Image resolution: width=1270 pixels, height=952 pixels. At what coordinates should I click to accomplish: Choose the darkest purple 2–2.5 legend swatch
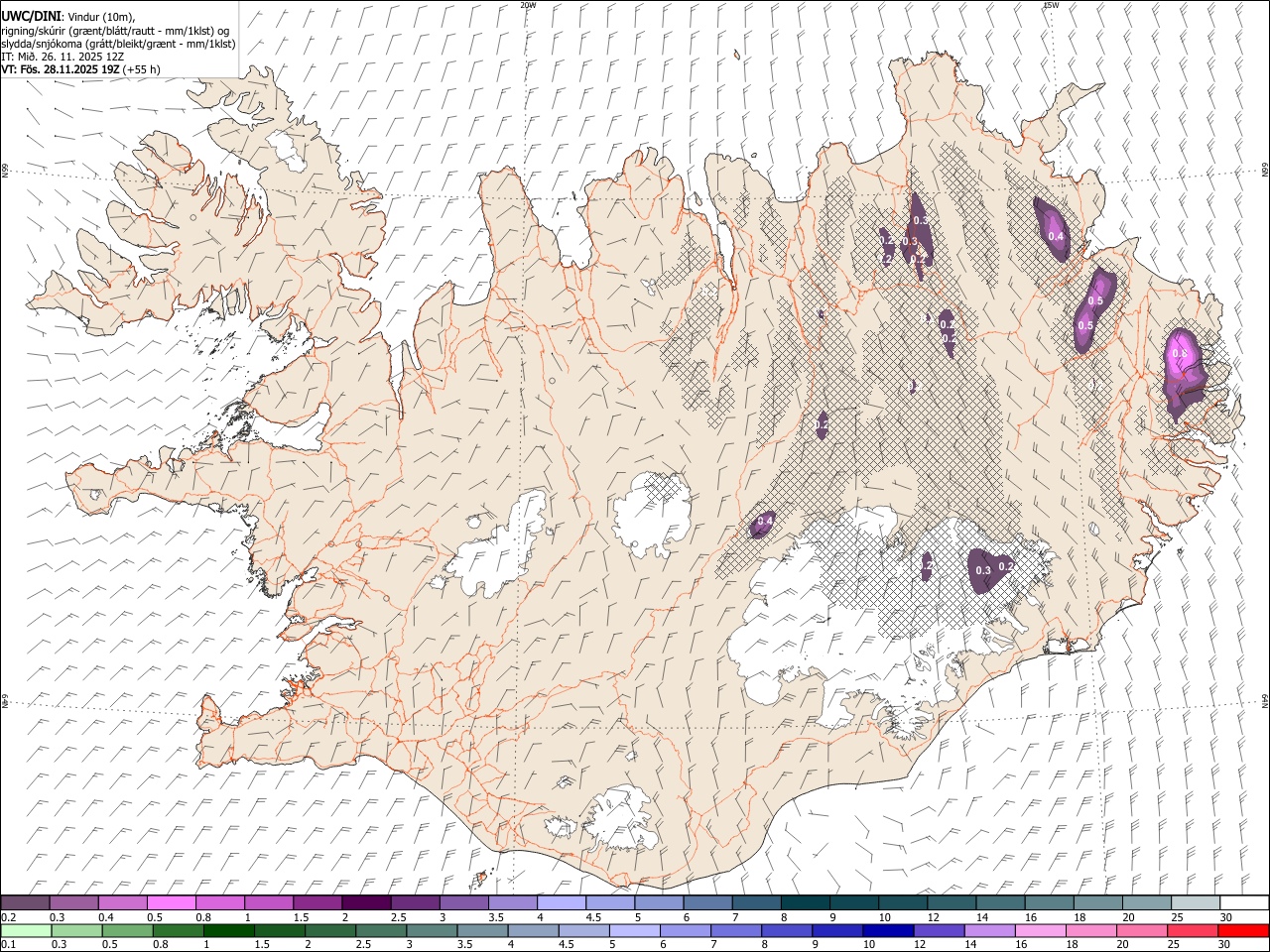[366, 902]
